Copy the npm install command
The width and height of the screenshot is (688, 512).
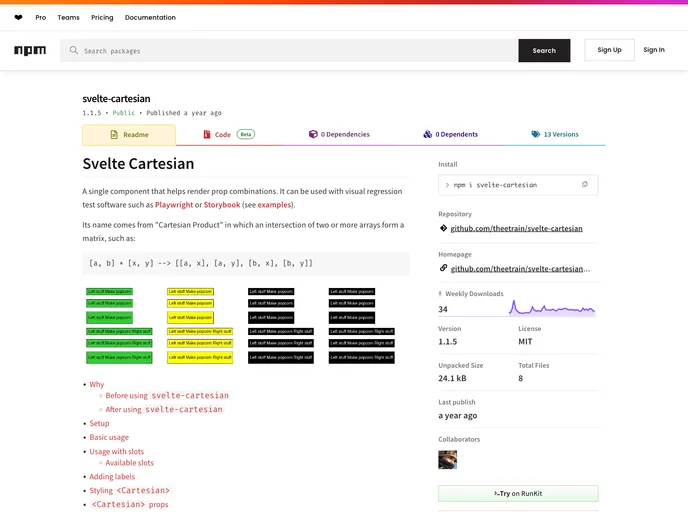pos(584,185)
